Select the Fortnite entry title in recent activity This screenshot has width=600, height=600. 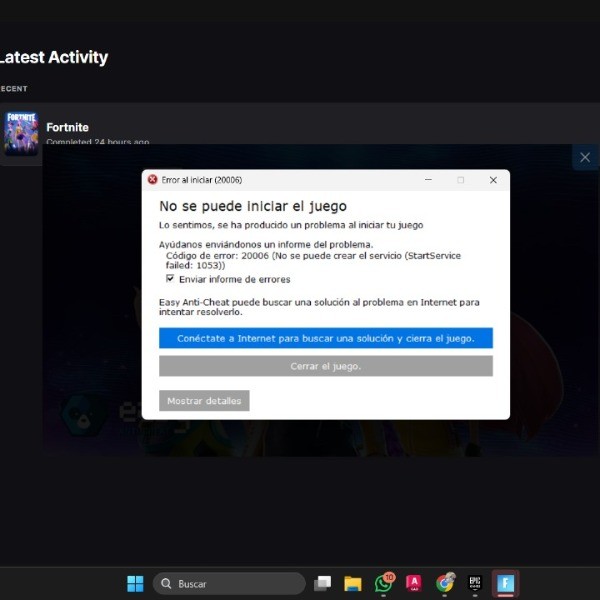coord(67,127)
